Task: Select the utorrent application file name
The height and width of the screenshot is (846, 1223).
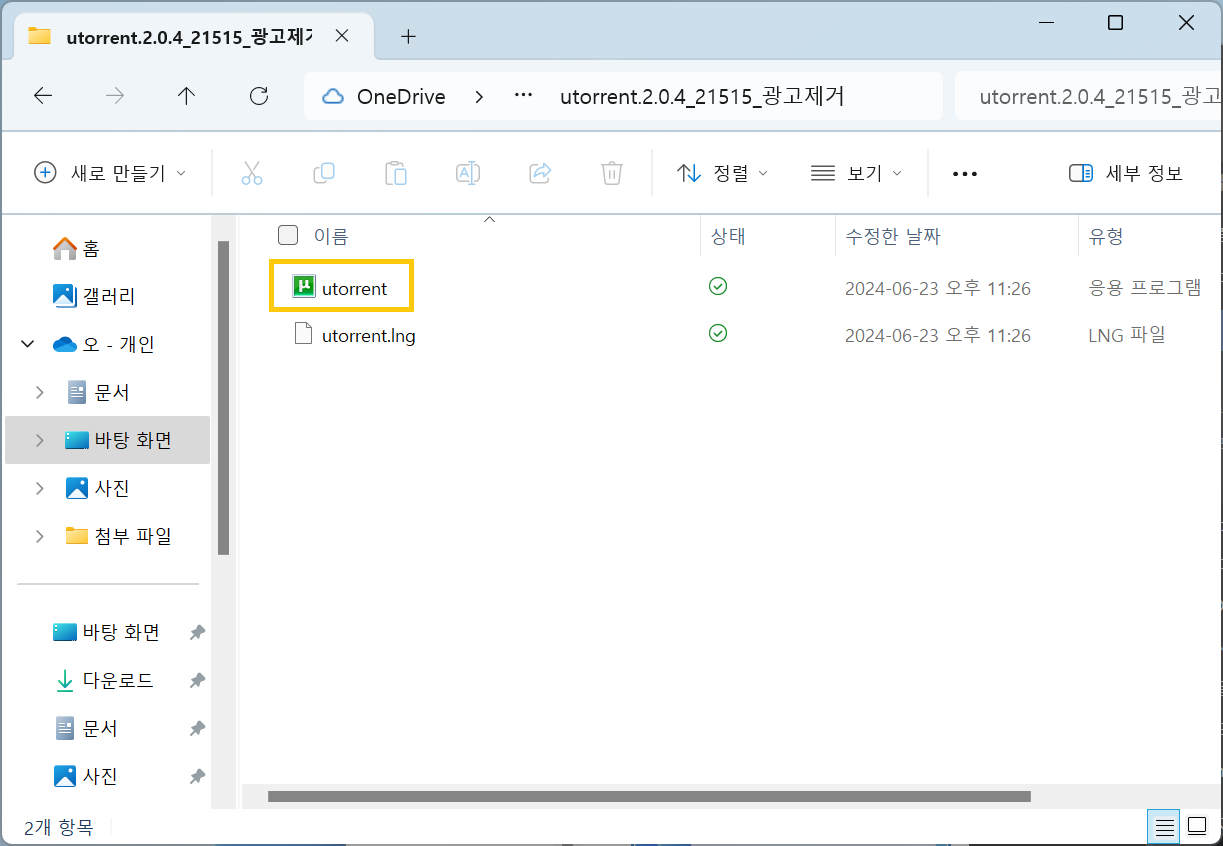Action: (x=354, y=288)
